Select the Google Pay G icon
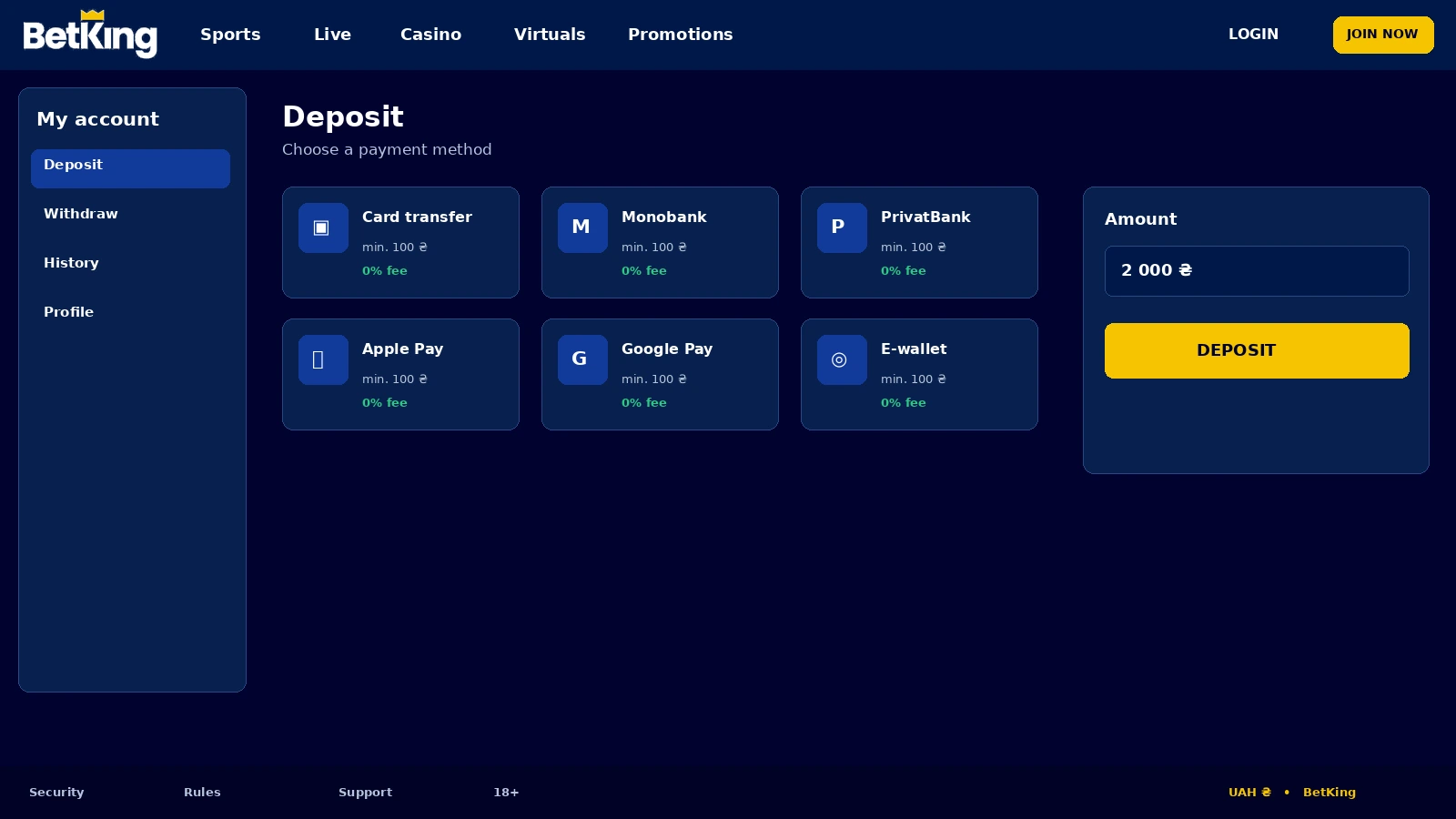 [582, 359]
